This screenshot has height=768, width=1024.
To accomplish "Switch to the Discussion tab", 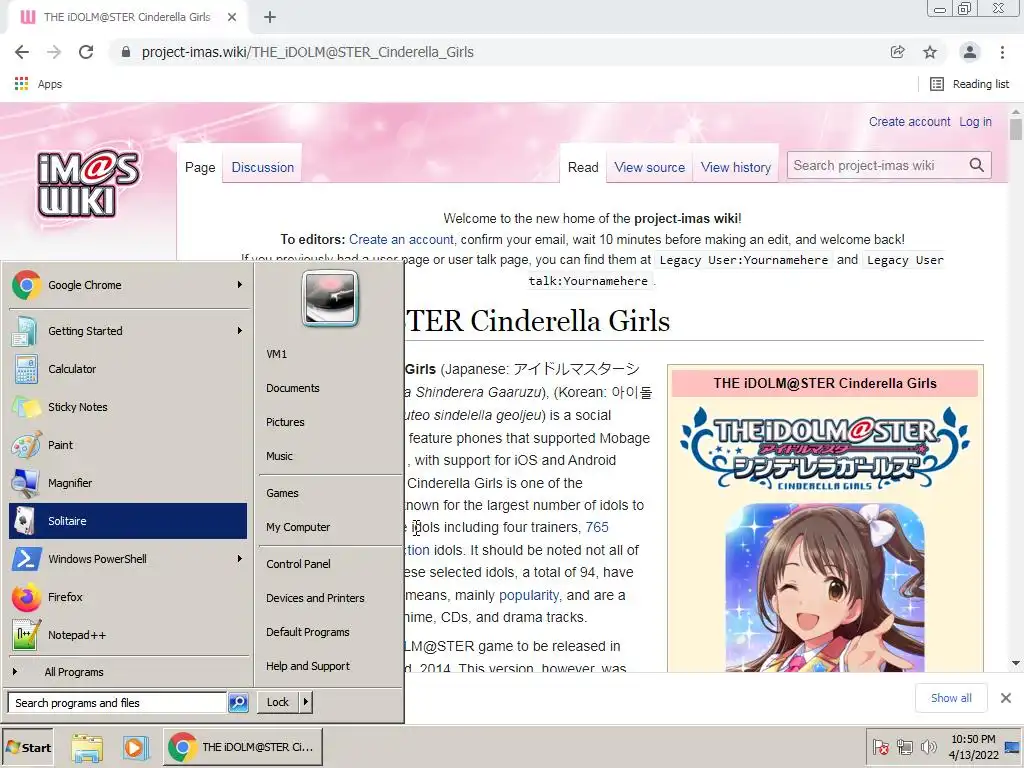I will [x=263, y=167].
